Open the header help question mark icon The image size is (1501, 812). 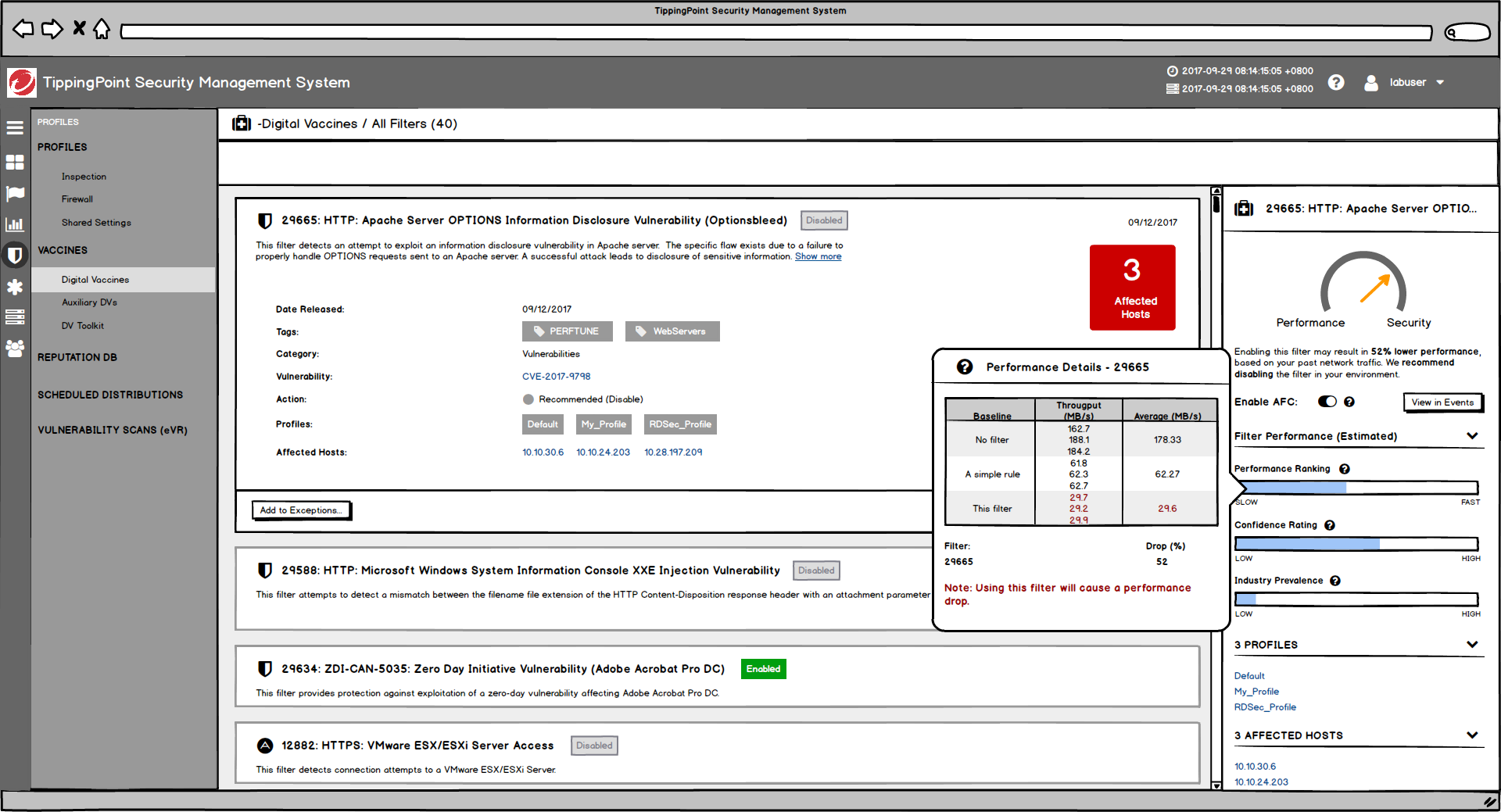1336,82
